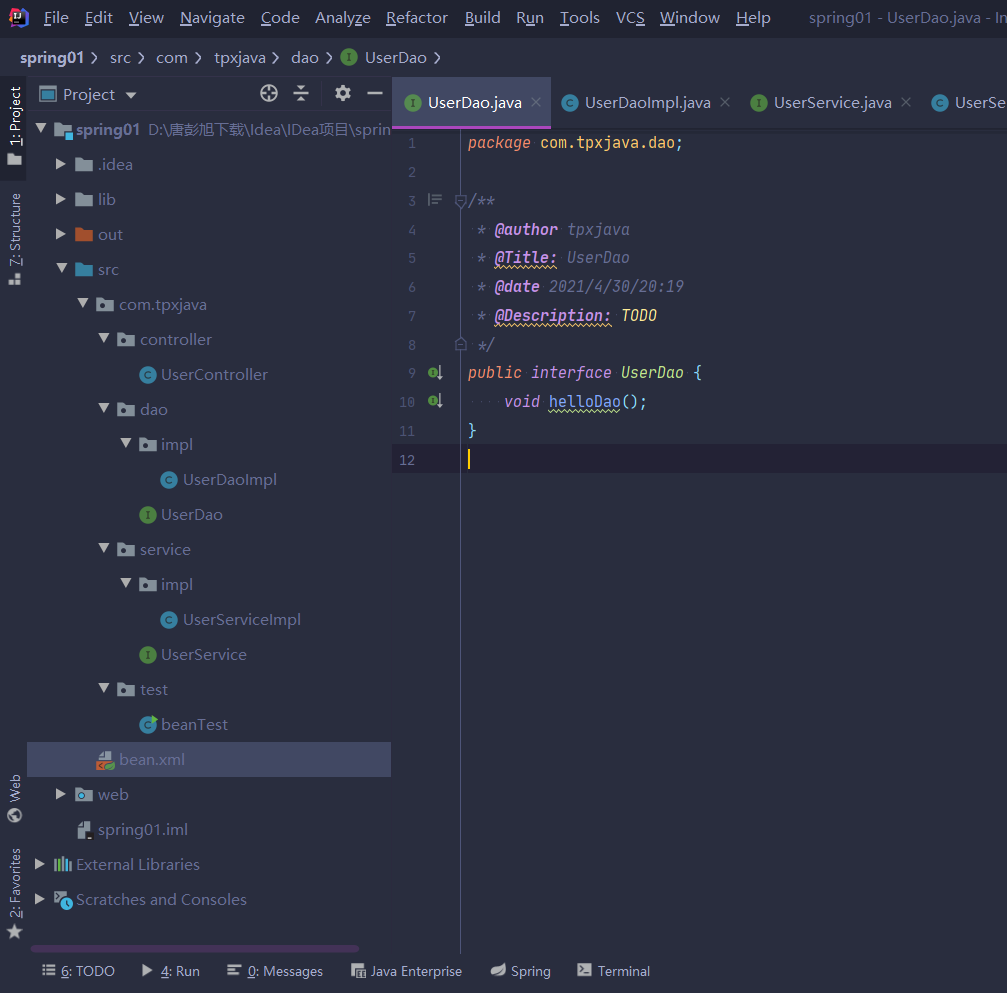Screen dimensions: 1007x993
Task: Click the locate-in-project target icon
Action: tap(268, 94)
